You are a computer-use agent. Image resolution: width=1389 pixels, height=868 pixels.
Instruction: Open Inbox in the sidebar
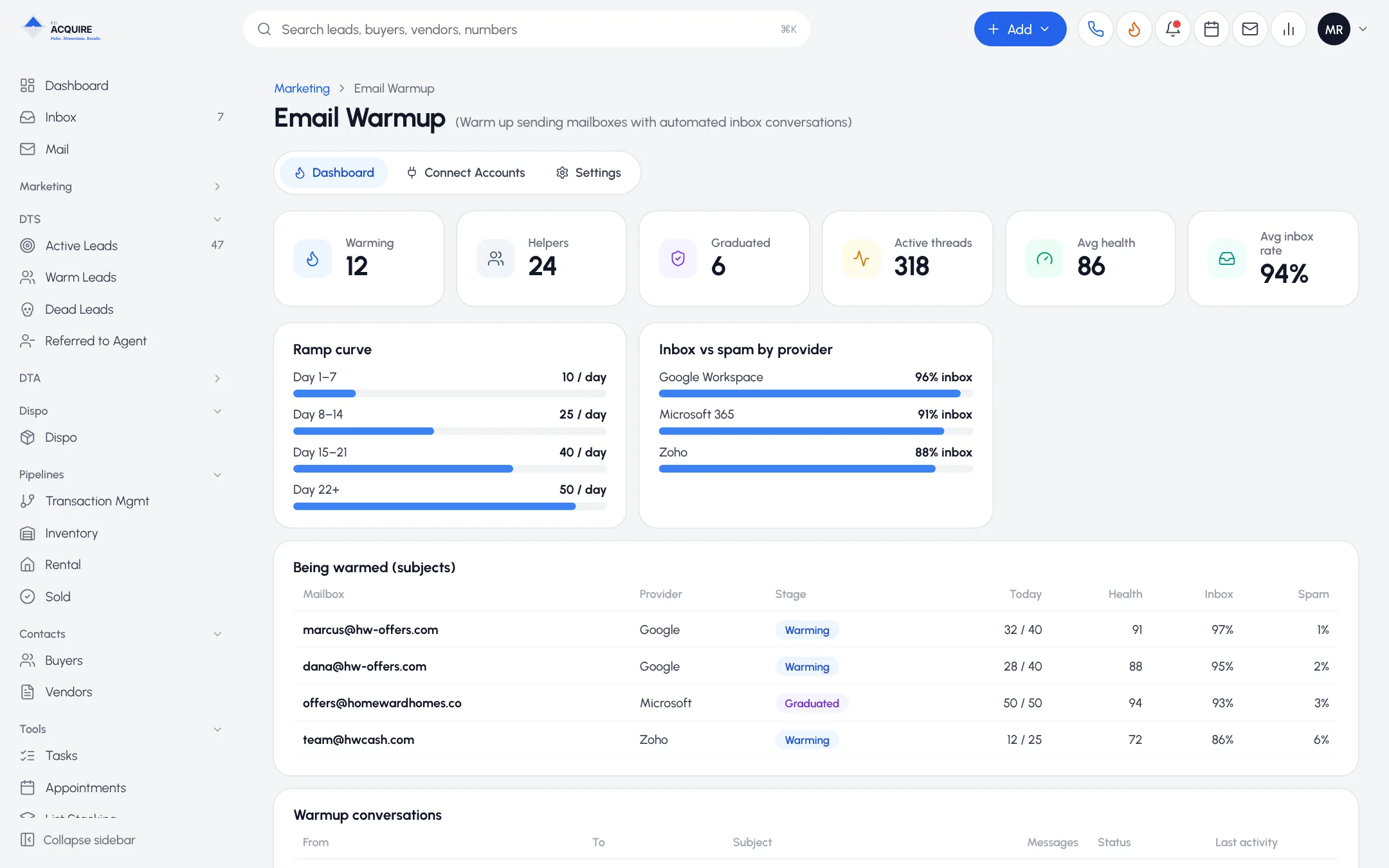coord(122,117)
